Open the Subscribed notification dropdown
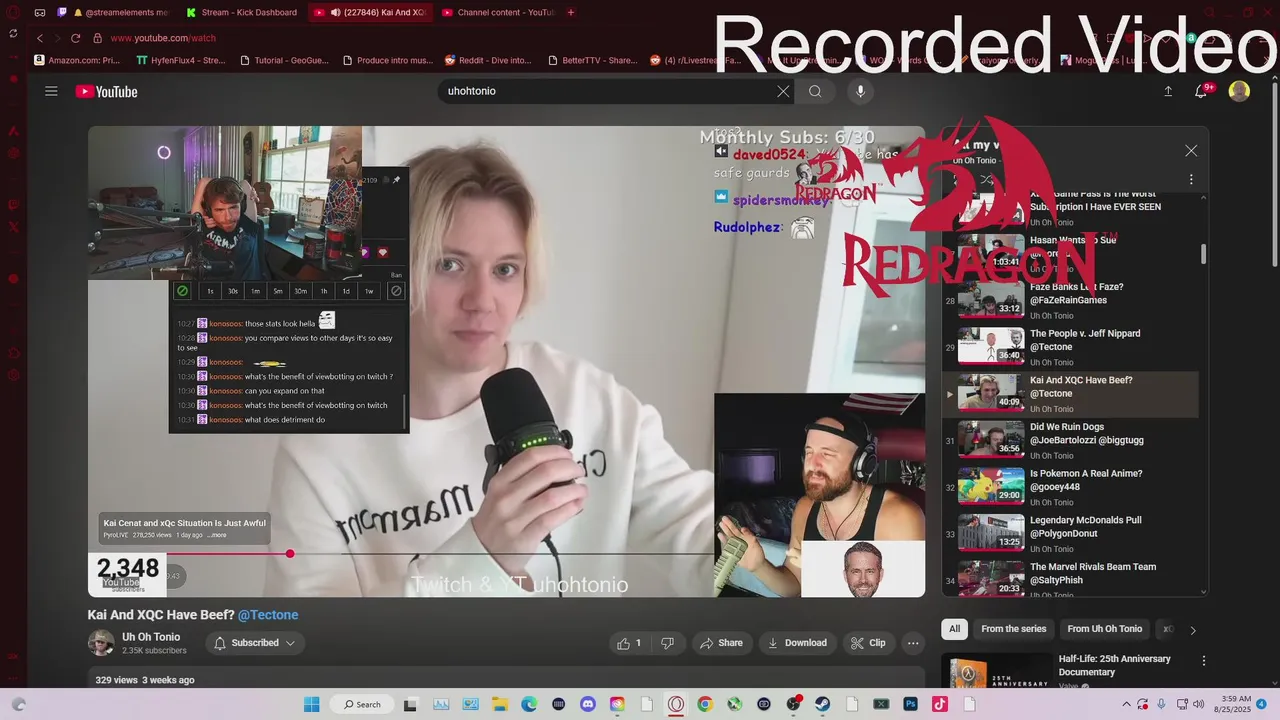This screenshot has height=720, width=1280. [255, 643]
